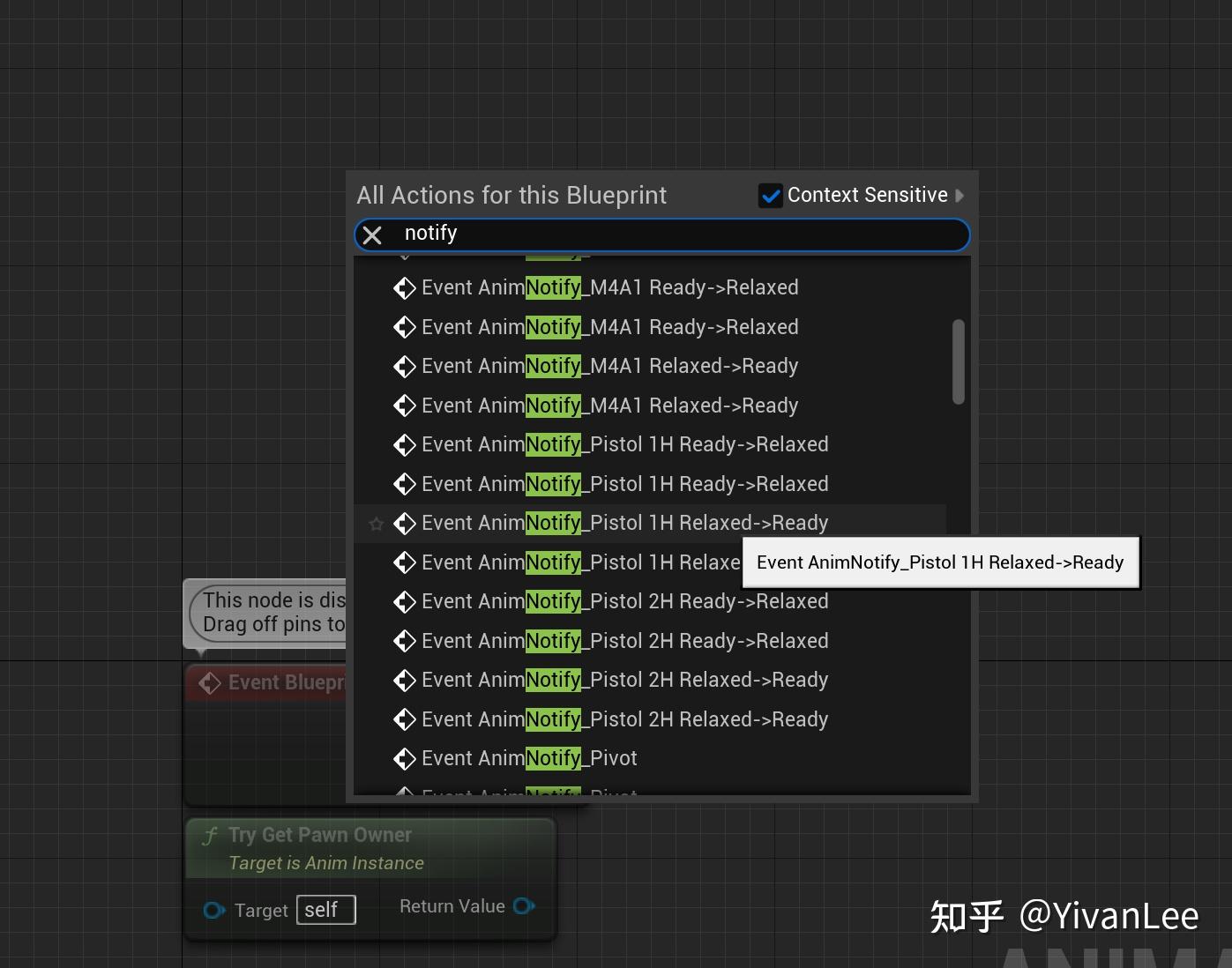Click the diamond icon beside Event AnimNotify_Pivot

tap(405, 758)
